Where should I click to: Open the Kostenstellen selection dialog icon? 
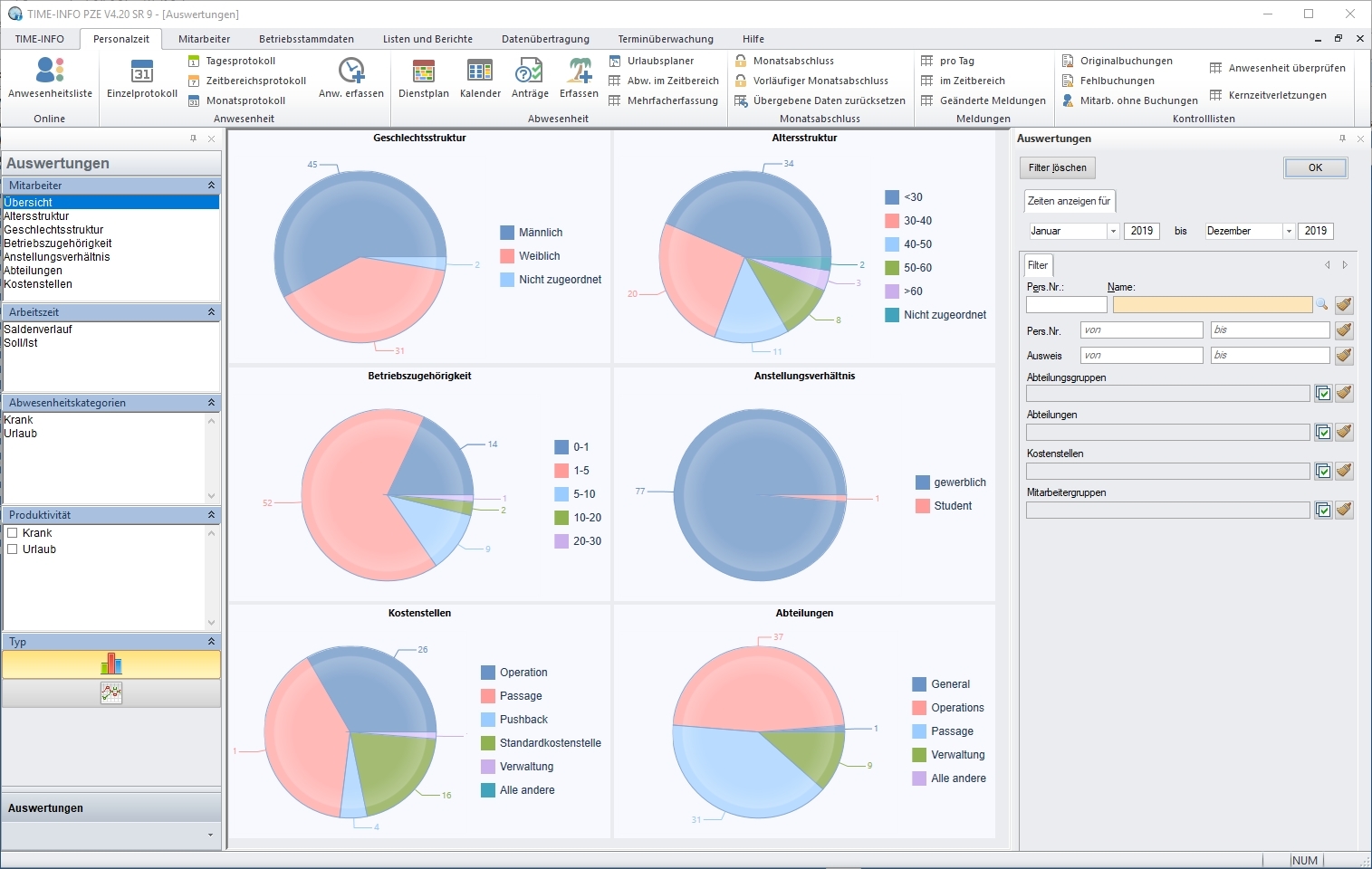pyautogui.click(x=1323, y=471)
